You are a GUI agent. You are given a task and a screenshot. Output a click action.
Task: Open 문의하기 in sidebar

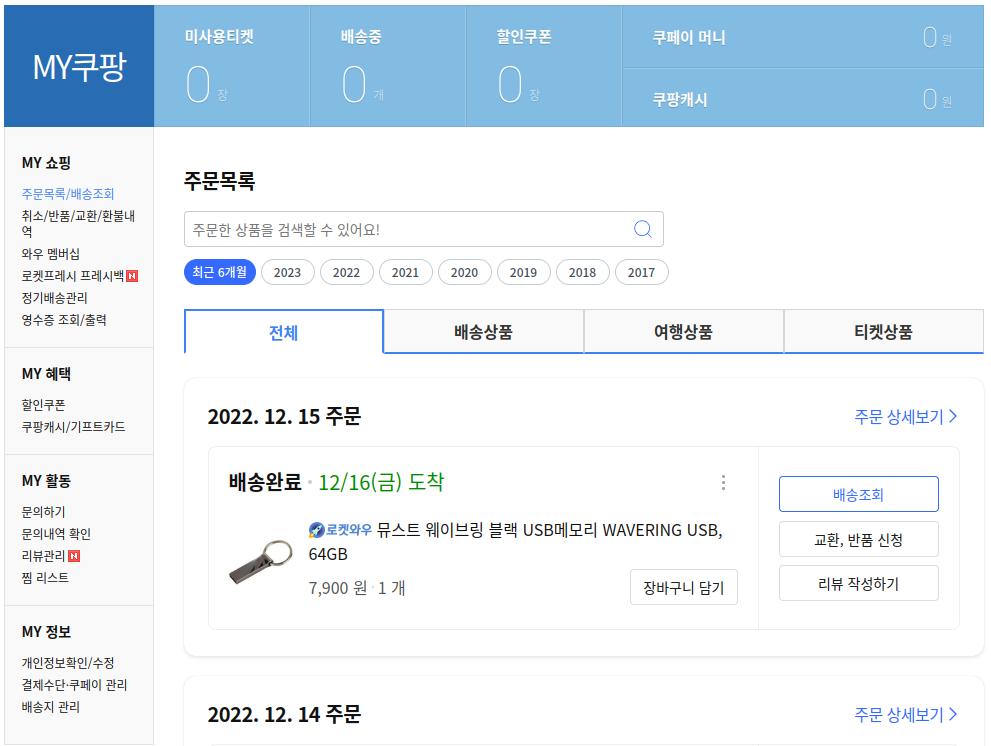(44, 511)
